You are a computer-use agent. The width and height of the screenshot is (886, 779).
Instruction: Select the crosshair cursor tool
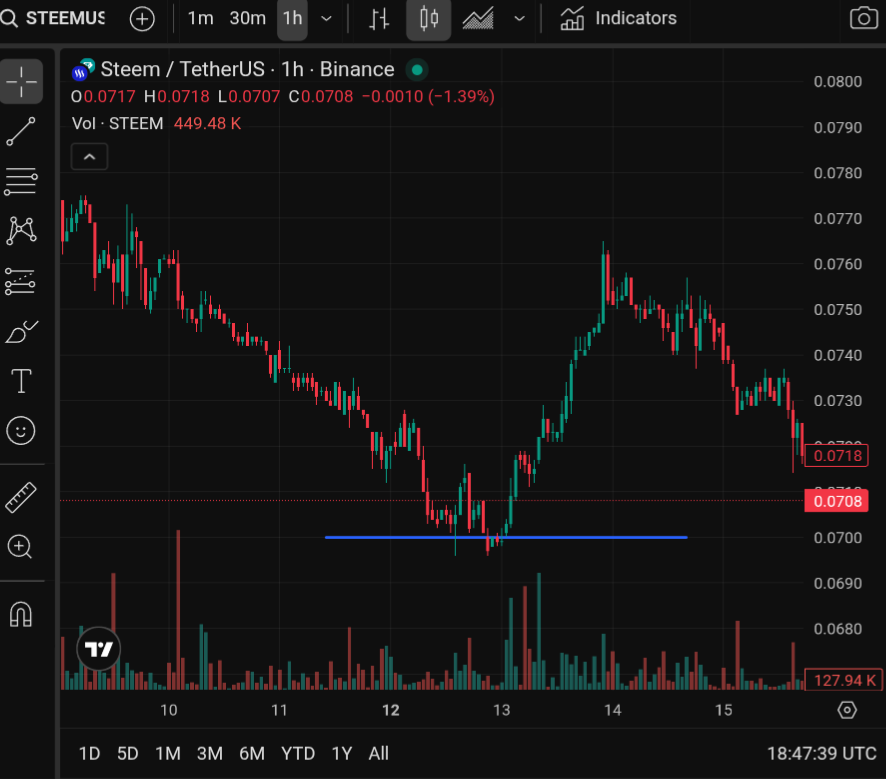pos(21,81)
